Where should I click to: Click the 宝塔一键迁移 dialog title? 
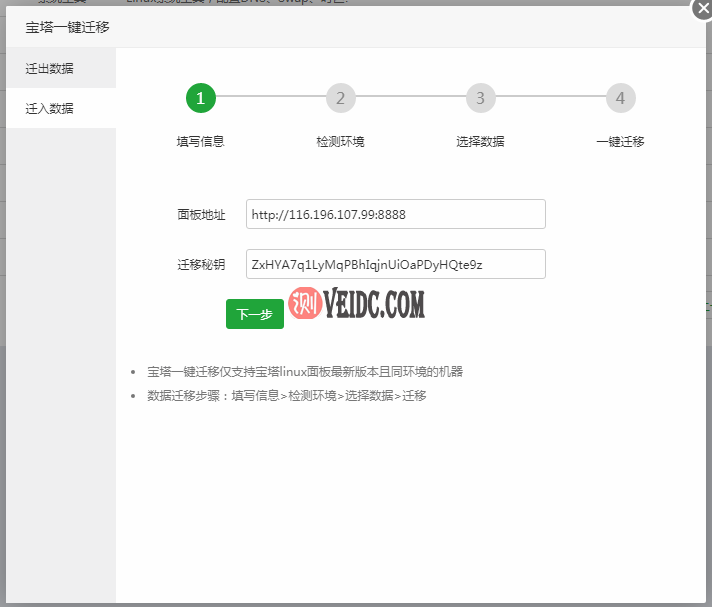(67, 27)
